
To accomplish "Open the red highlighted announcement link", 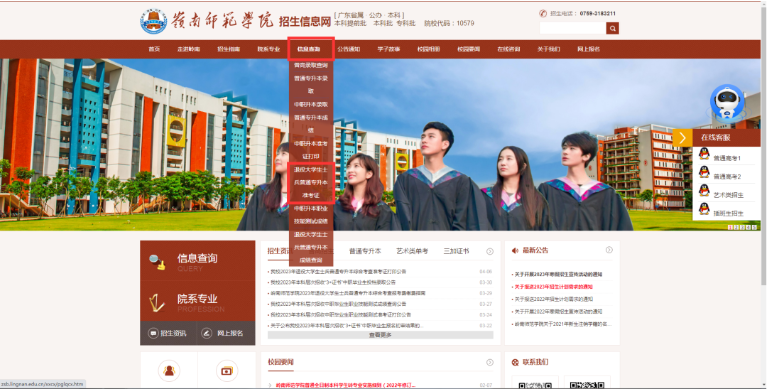I will point(553,287).
